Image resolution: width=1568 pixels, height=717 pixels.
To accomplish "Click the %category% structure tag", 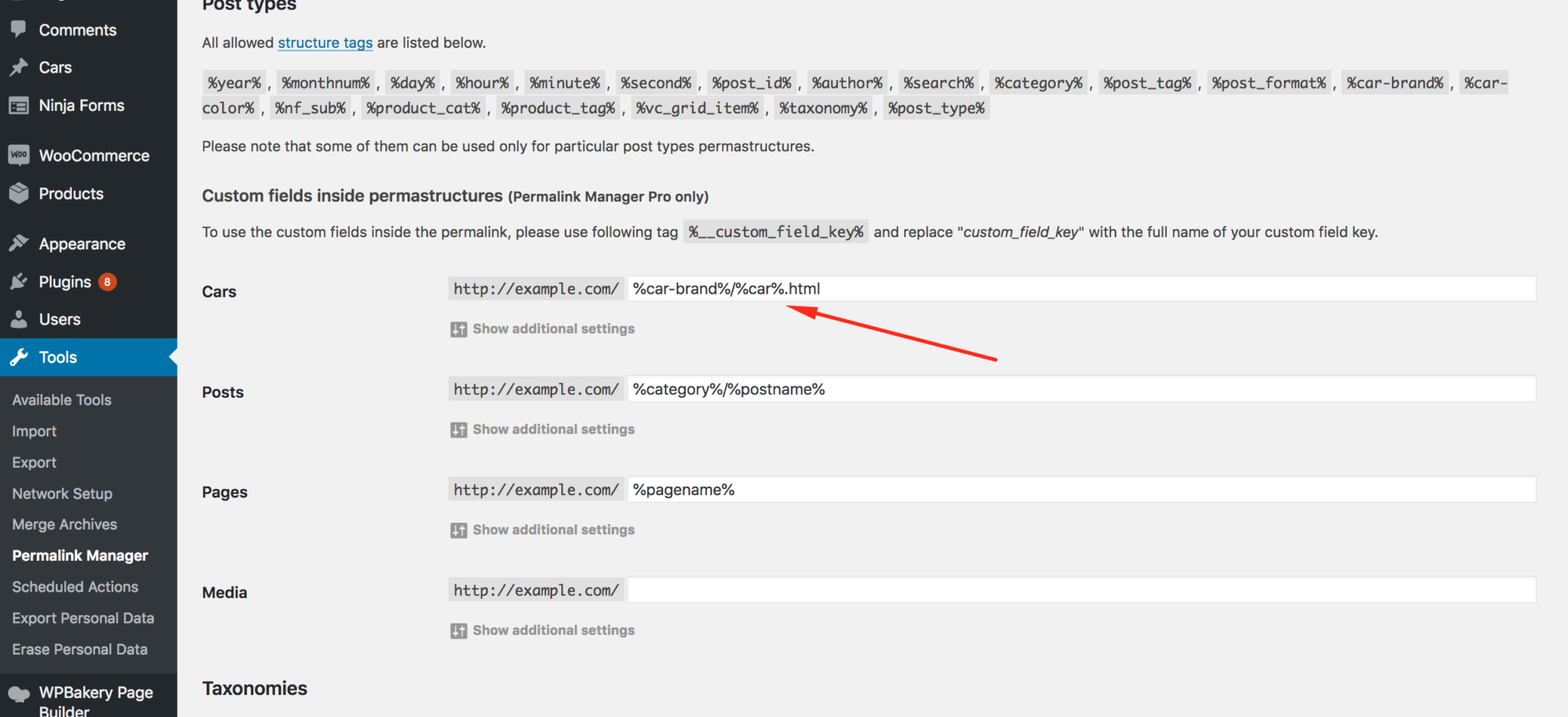I will point(1038,83).
